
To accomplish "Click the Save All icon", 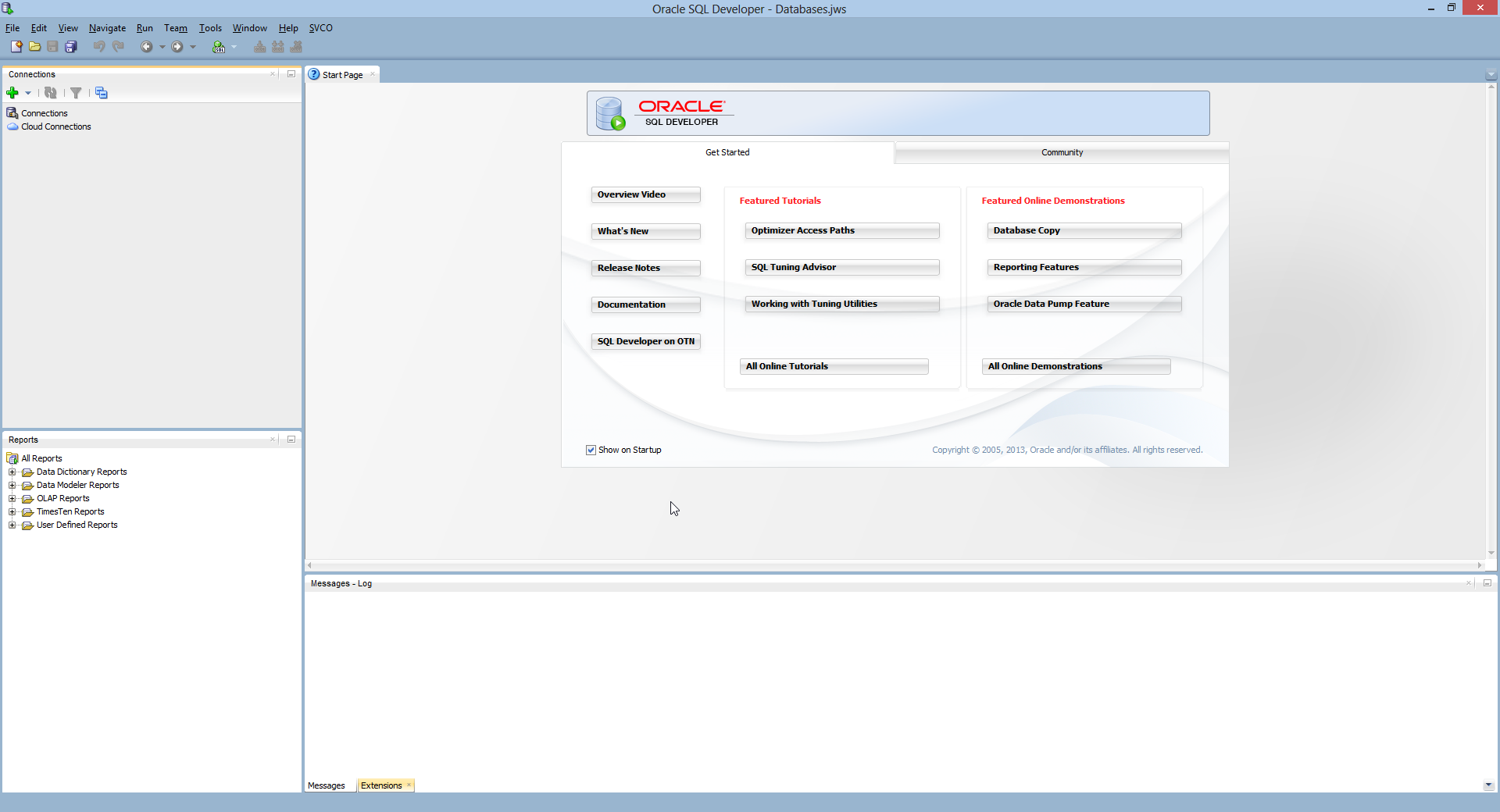I will 71,47.
